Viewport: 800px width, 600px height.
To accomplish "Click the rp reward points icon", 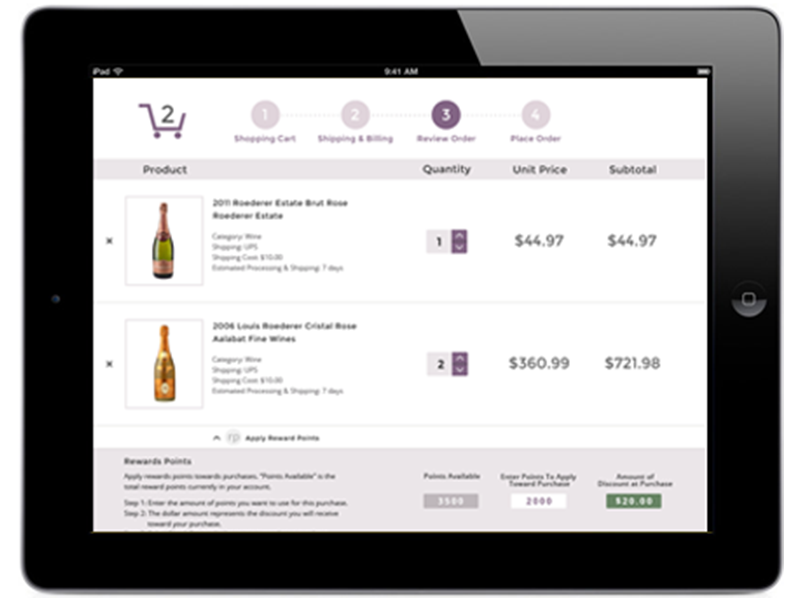I will tap(233, 437).
